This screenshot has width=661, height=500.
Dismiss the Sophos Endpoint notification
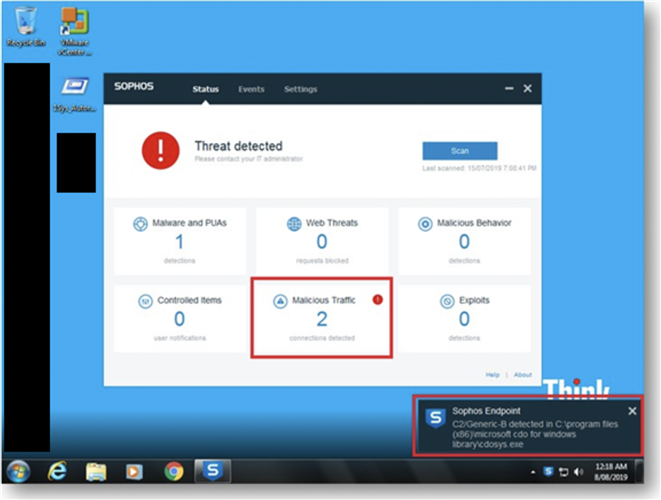pos(631,411)
